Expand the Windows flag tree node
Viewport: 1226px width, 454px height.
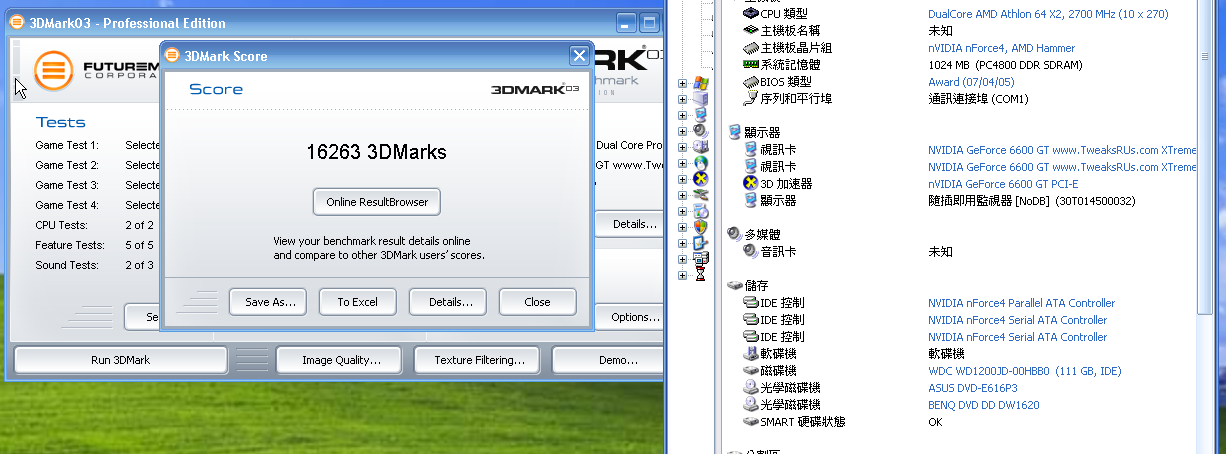coord(682,83)
